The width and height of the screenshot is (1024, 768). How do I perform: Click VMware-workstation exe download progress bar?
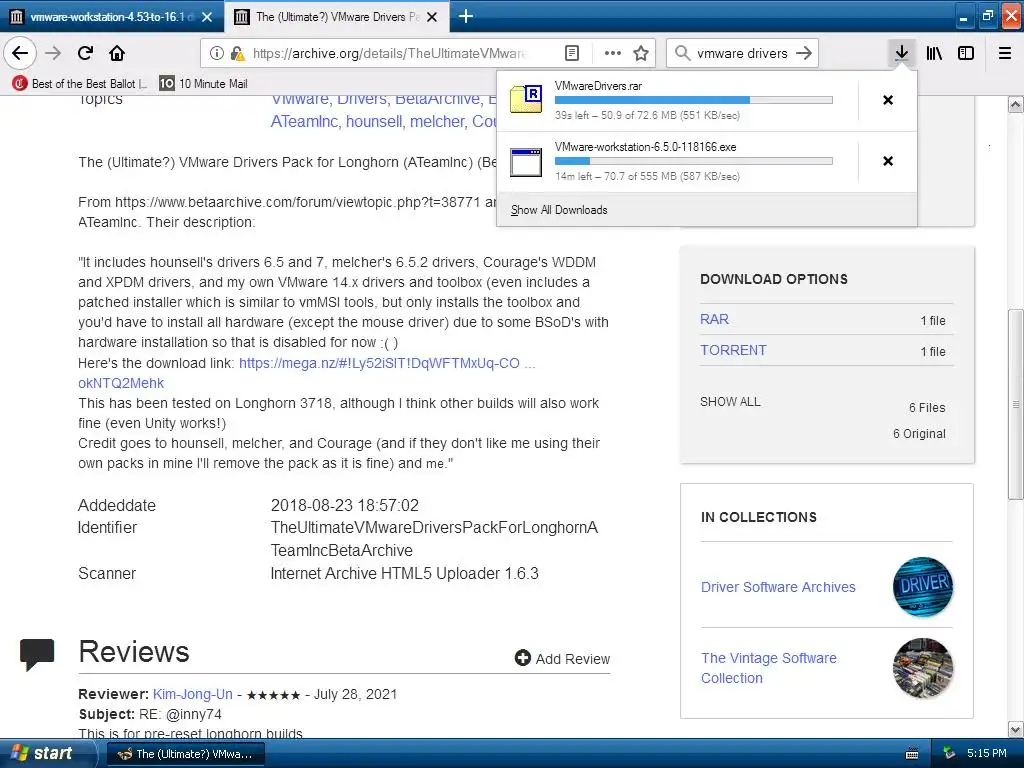point(694,161)
